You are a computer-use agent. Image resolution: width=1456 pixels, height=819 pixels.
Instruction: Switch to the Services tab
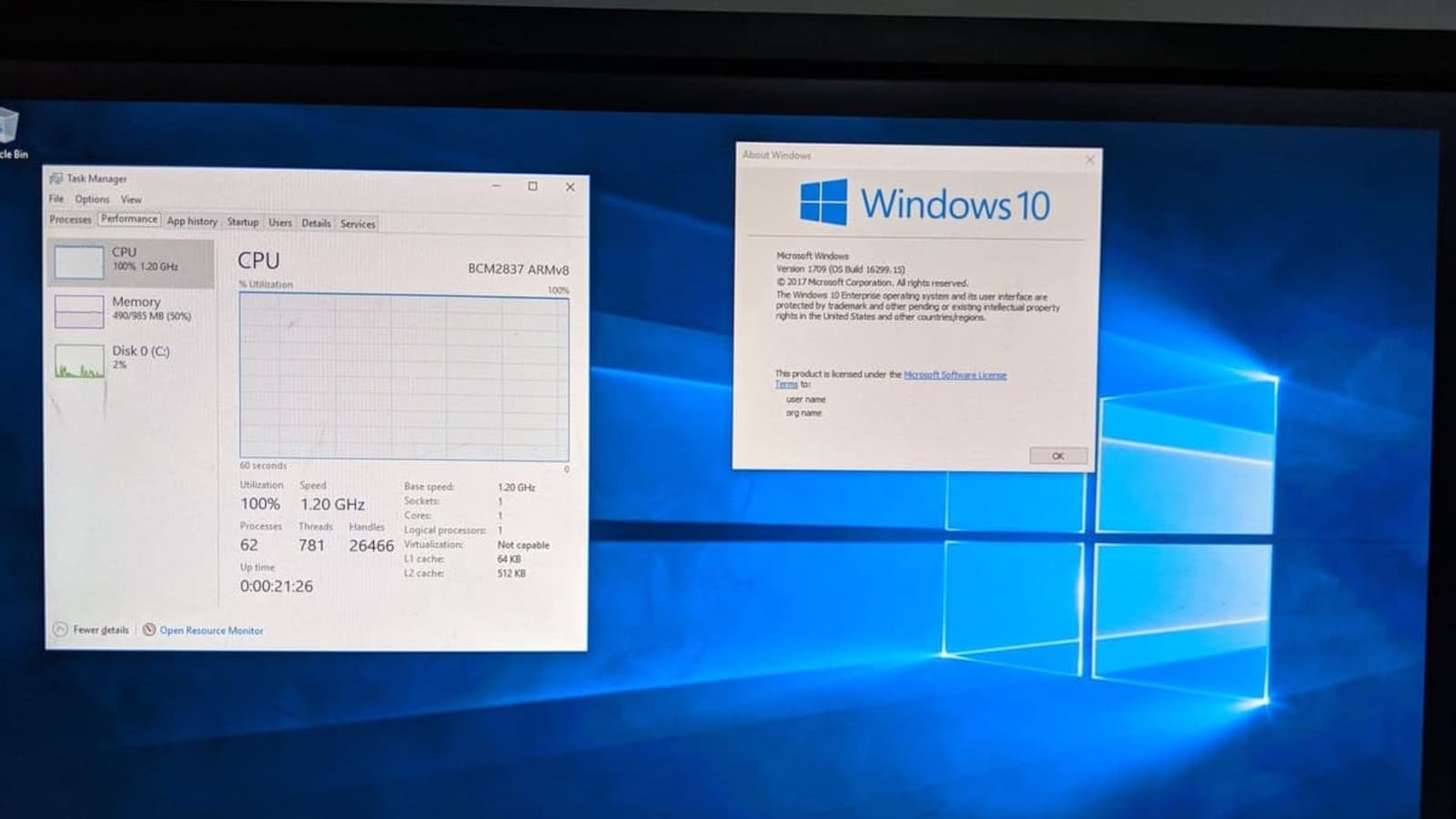[x=358, y=224]
